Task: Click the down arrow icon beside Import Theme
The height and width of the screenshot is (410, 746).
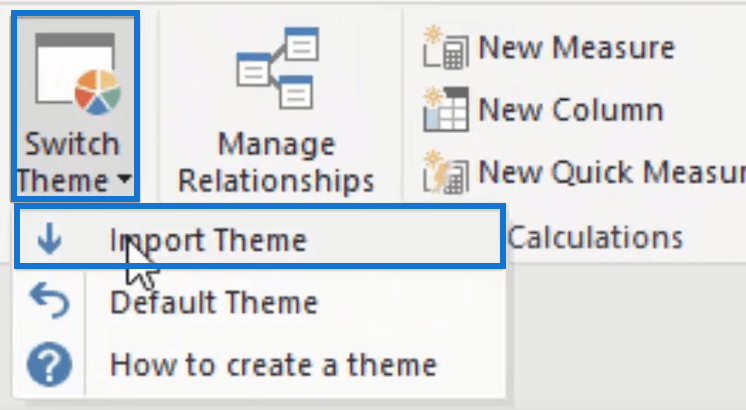Action: tap(49, 237)
